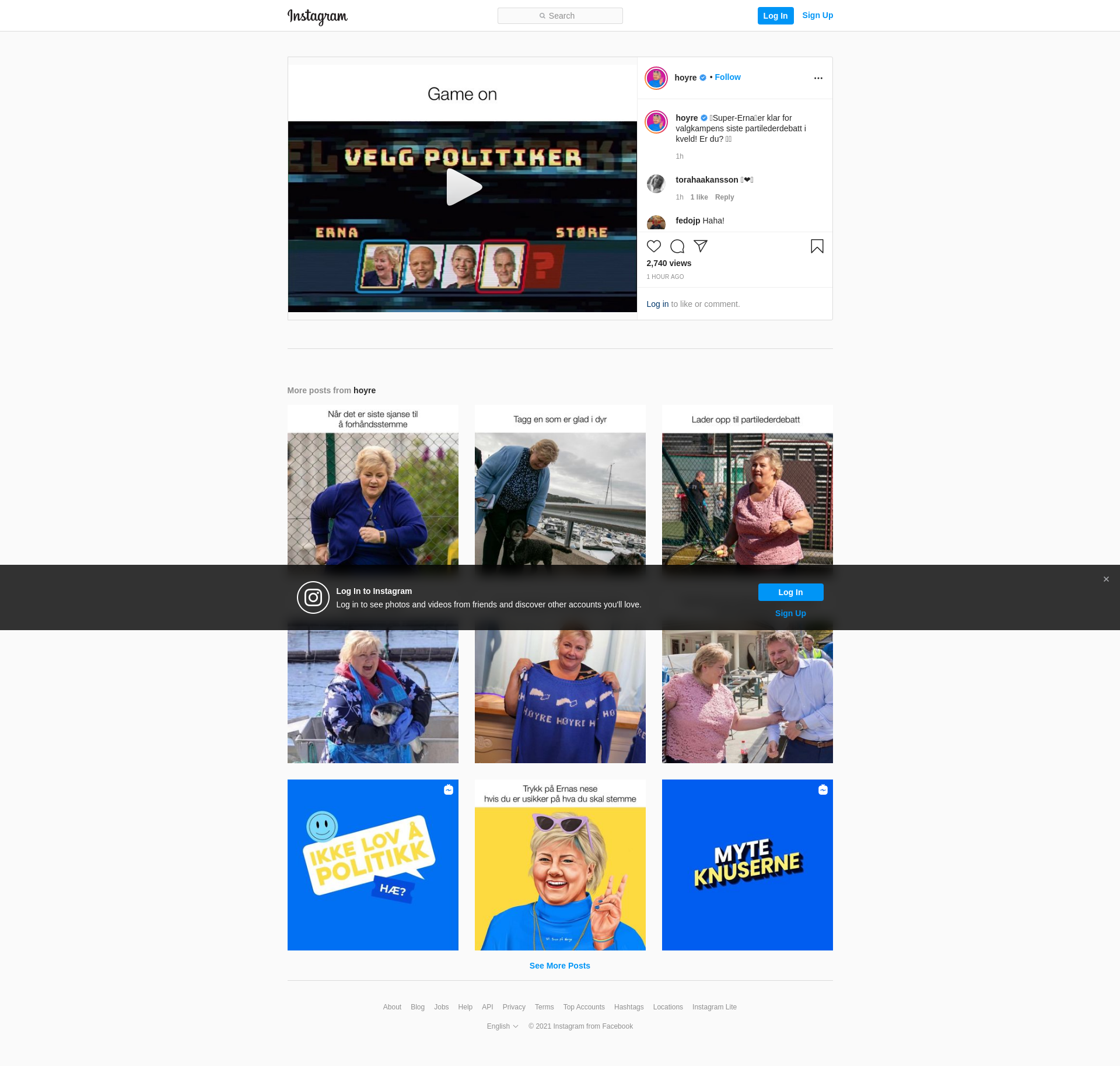Click hoyre avatar beside caption

656,122
